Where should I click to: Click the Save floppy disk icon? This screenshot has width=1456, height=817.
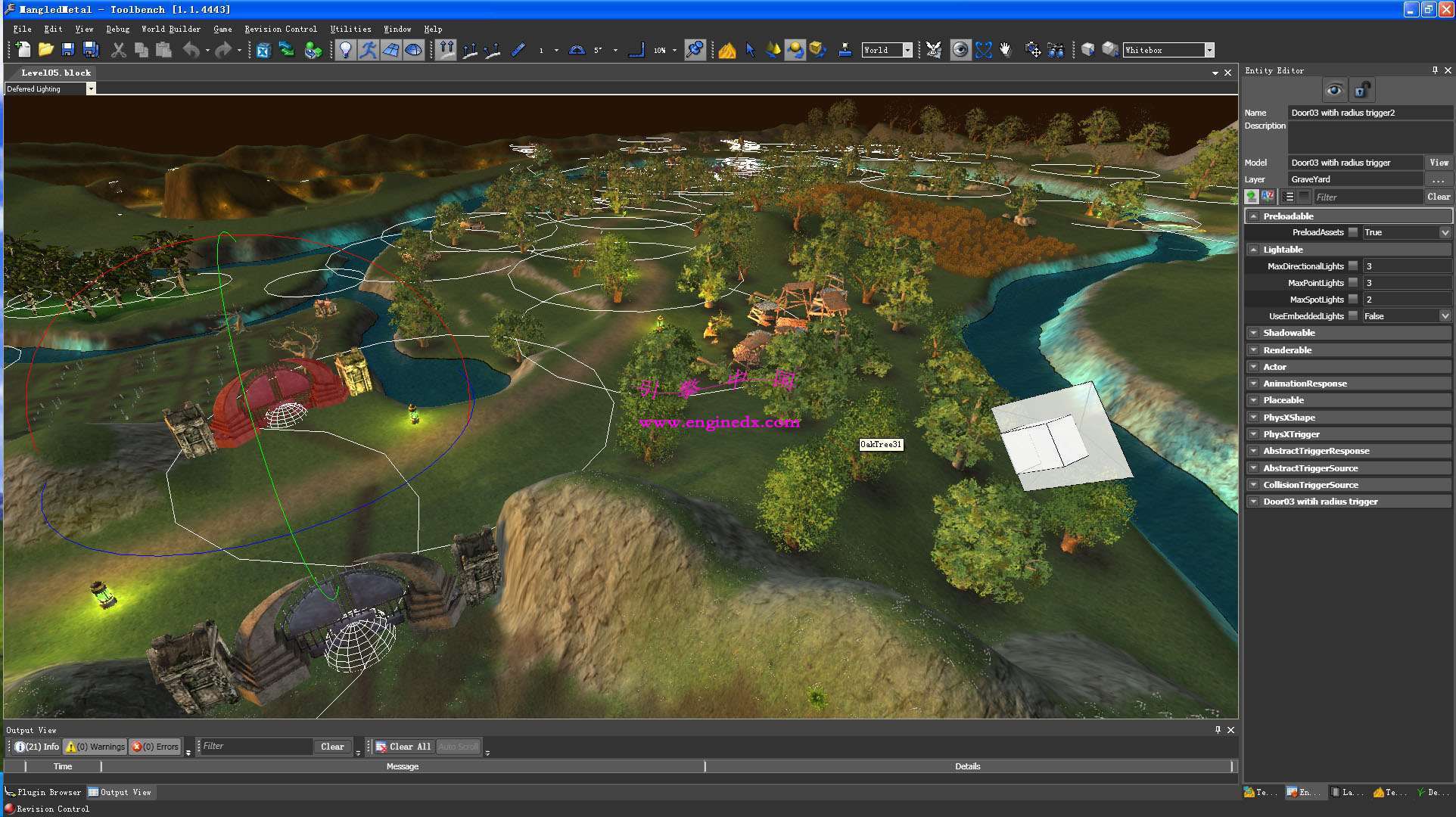pyautogui.click(x=68, y=50)
